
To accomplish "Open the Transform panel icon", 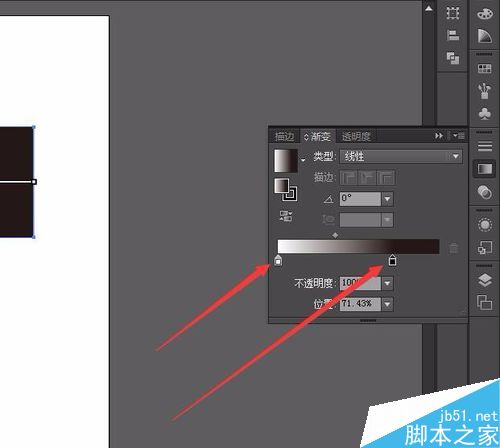I will [x=453, y=13].
